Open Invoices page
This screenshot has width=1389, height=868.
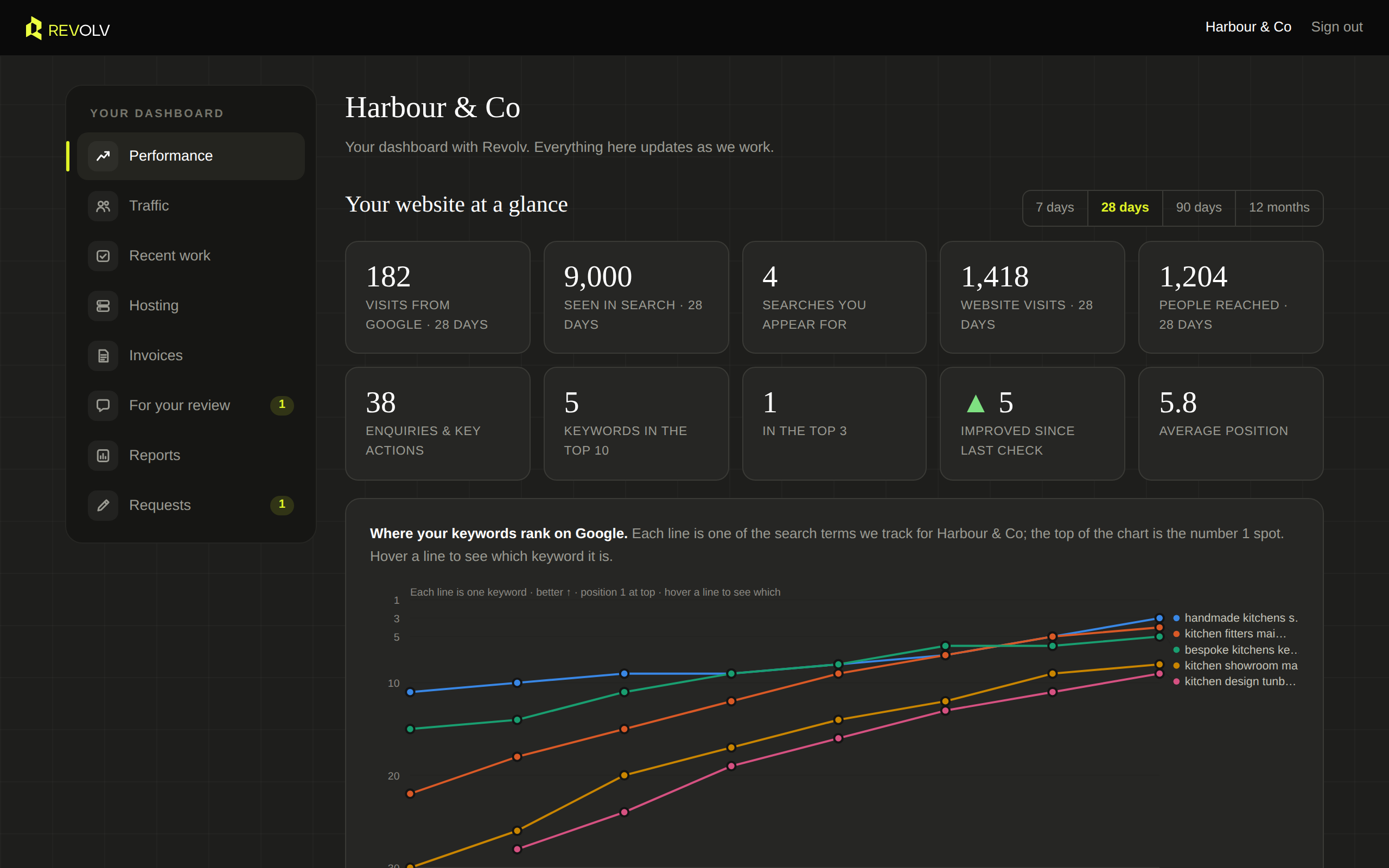190,356
